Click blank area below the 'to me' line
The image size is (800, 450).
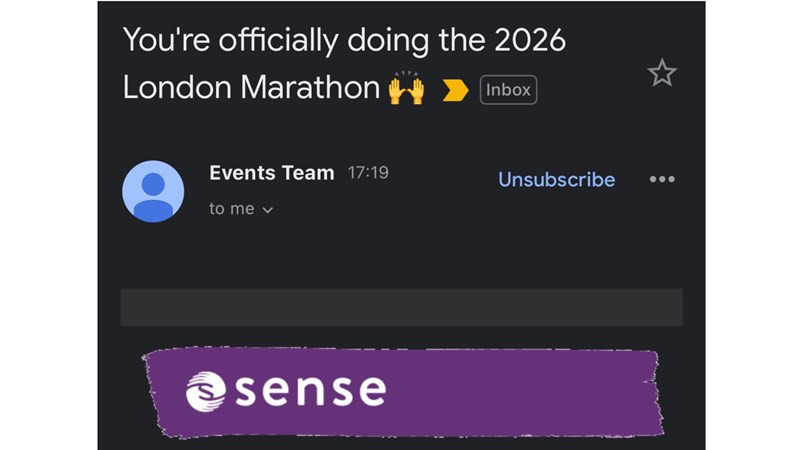pos(400,255)
